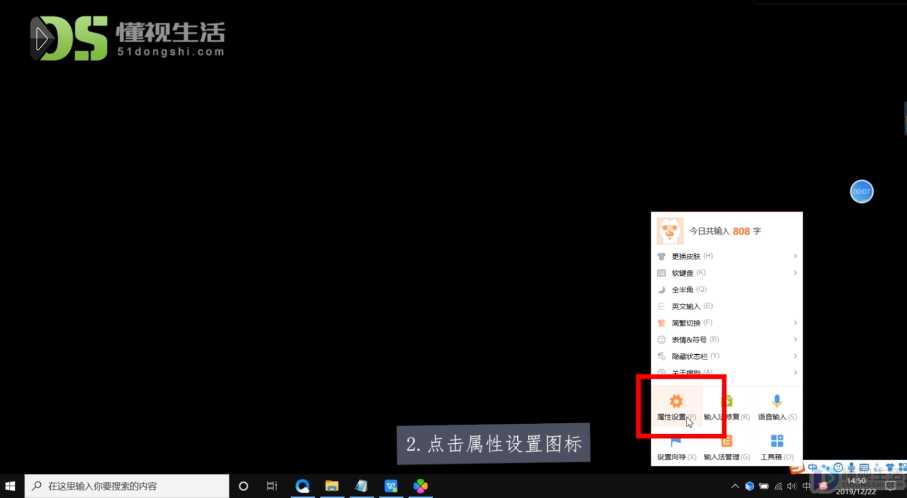Click the taskbar search box
The height and width of the screenshot is (498, 907).
point(127,486)
